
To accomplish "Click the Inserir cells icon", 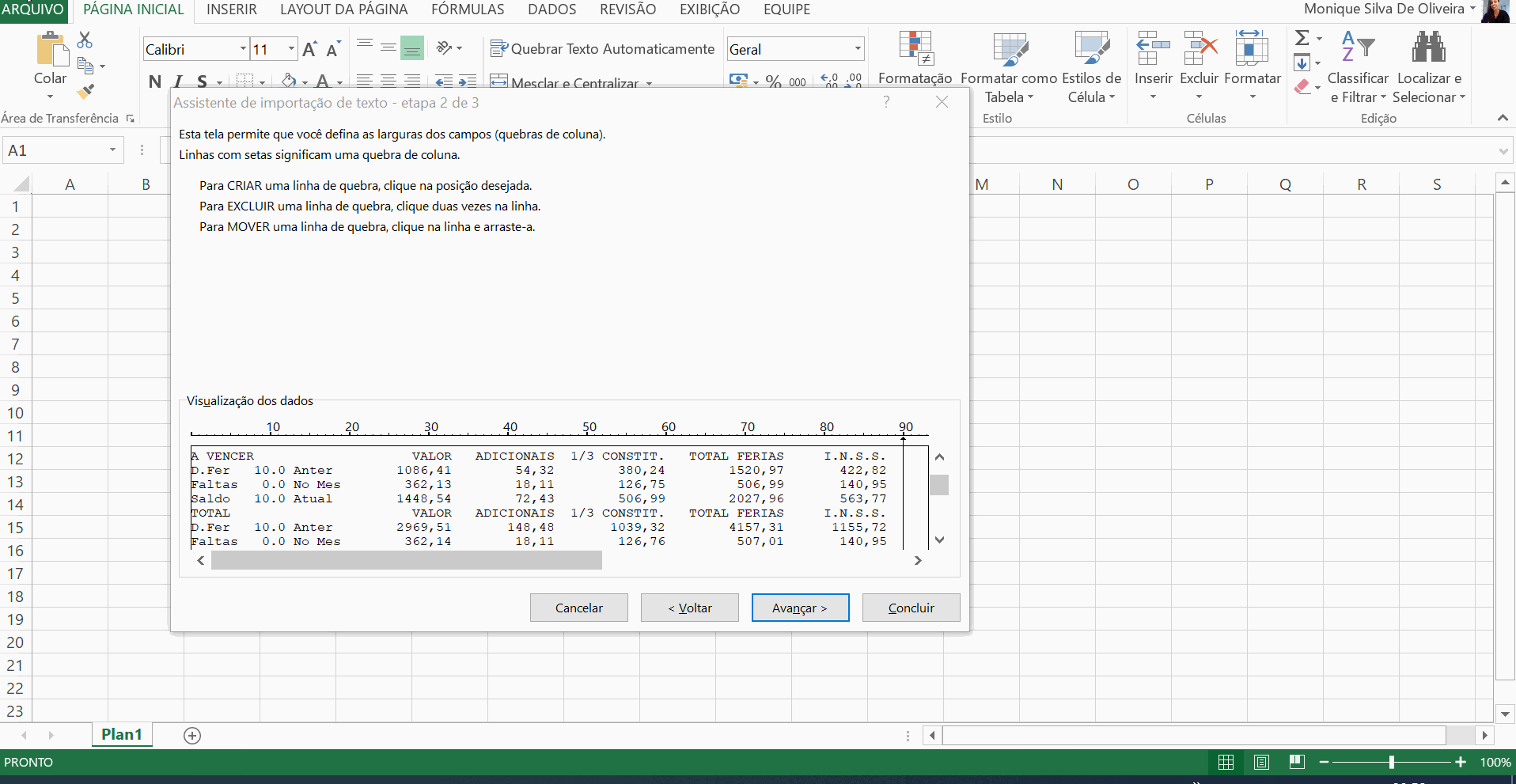I will [x=1153, y=47].
